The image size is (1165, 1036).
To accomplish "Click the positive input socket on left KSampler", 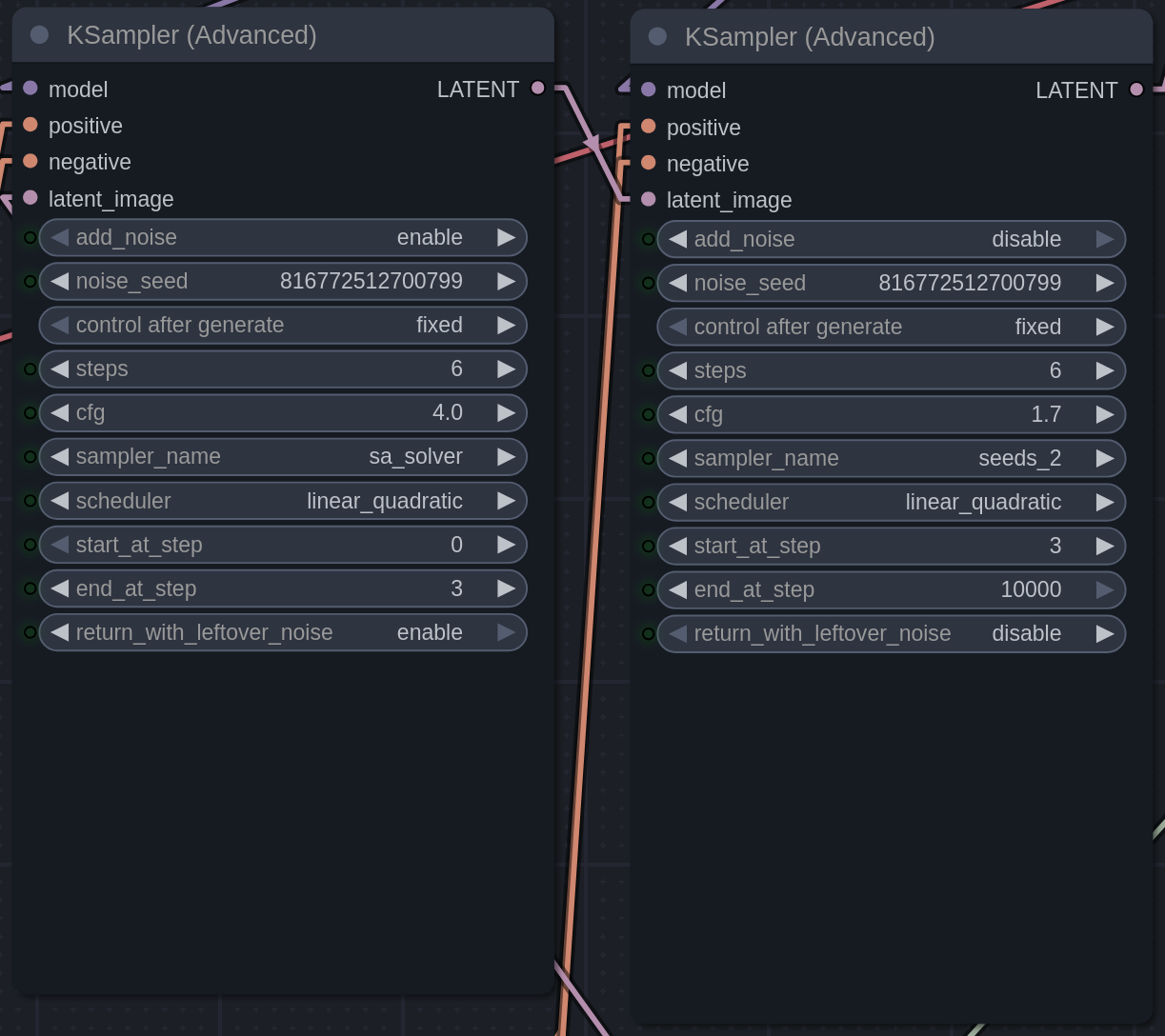I will coord(30,125).
